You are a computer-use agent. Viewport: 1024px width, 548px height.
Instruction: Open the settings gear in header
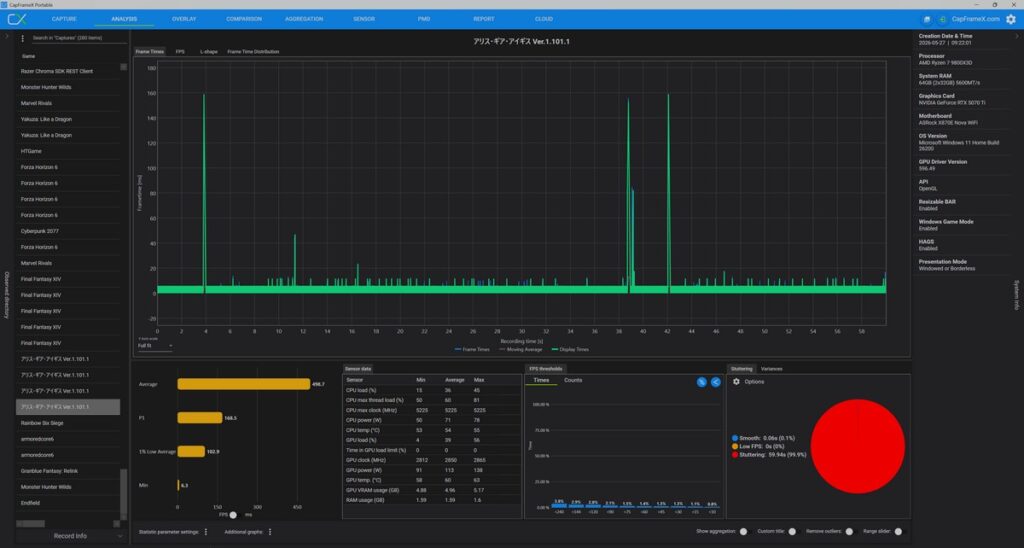(x=1011, y=19)
